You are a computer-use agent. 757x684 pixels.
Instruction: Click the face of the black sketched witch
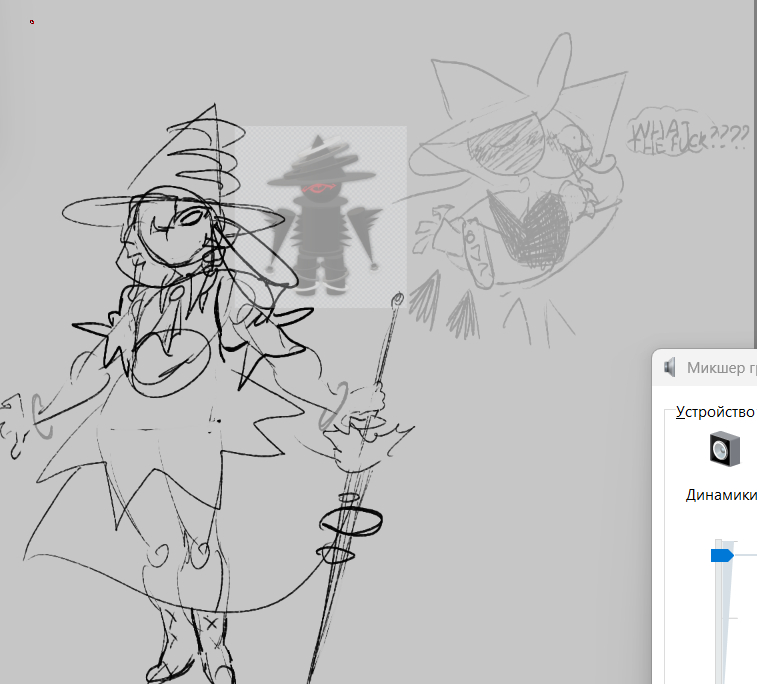pos(175,237)
